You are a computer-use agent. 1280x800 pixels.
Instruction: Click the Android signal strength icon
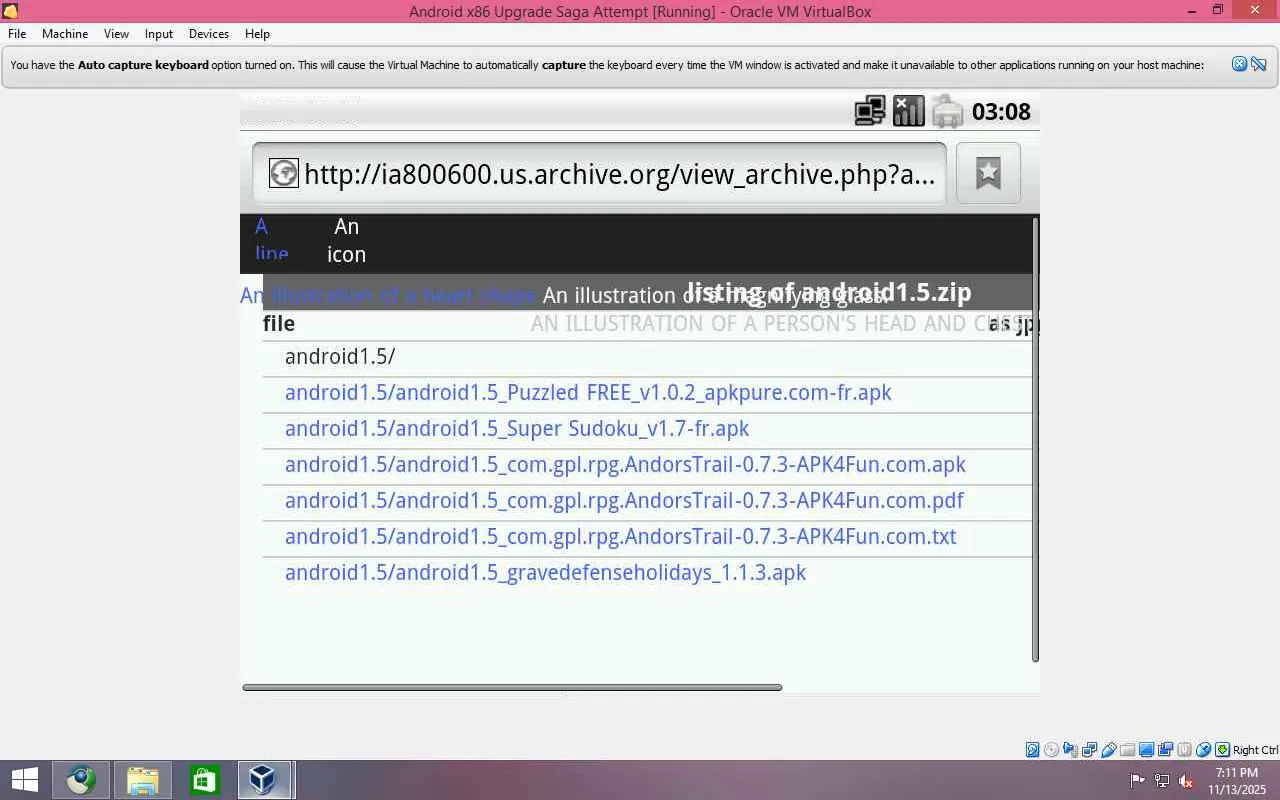pos(908,111)
